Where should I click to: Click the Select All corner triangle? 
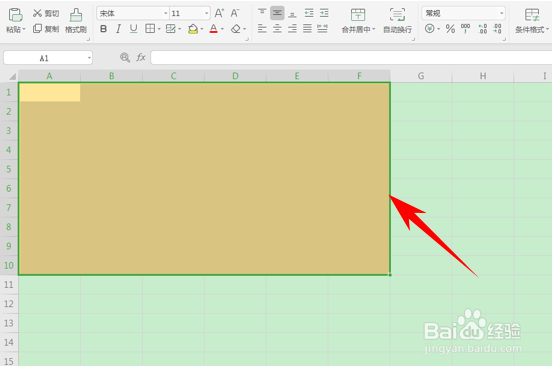point(12,76)
